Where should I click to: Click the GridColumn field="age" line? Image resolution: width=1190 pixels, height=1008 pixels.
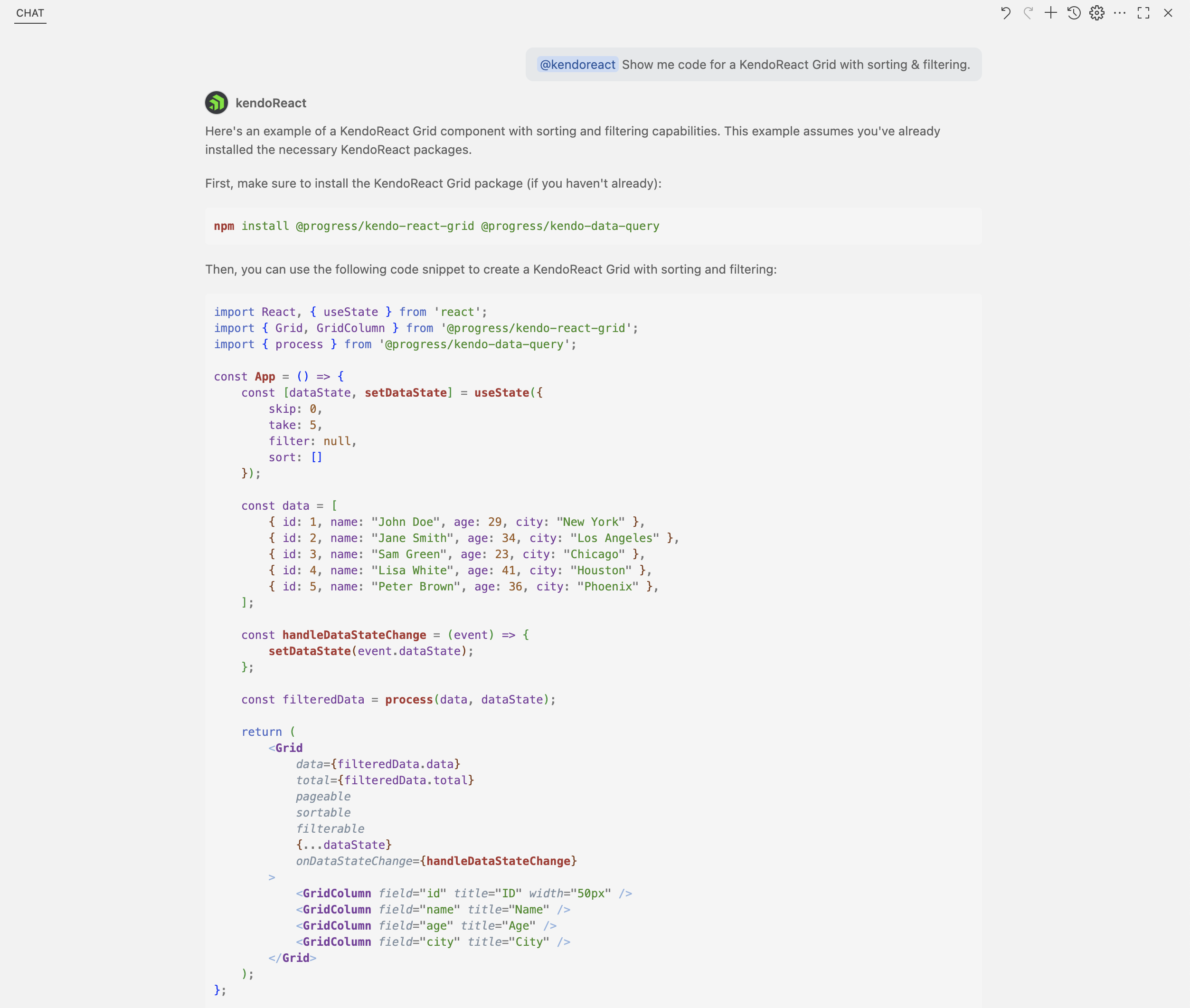pos(426,926)
